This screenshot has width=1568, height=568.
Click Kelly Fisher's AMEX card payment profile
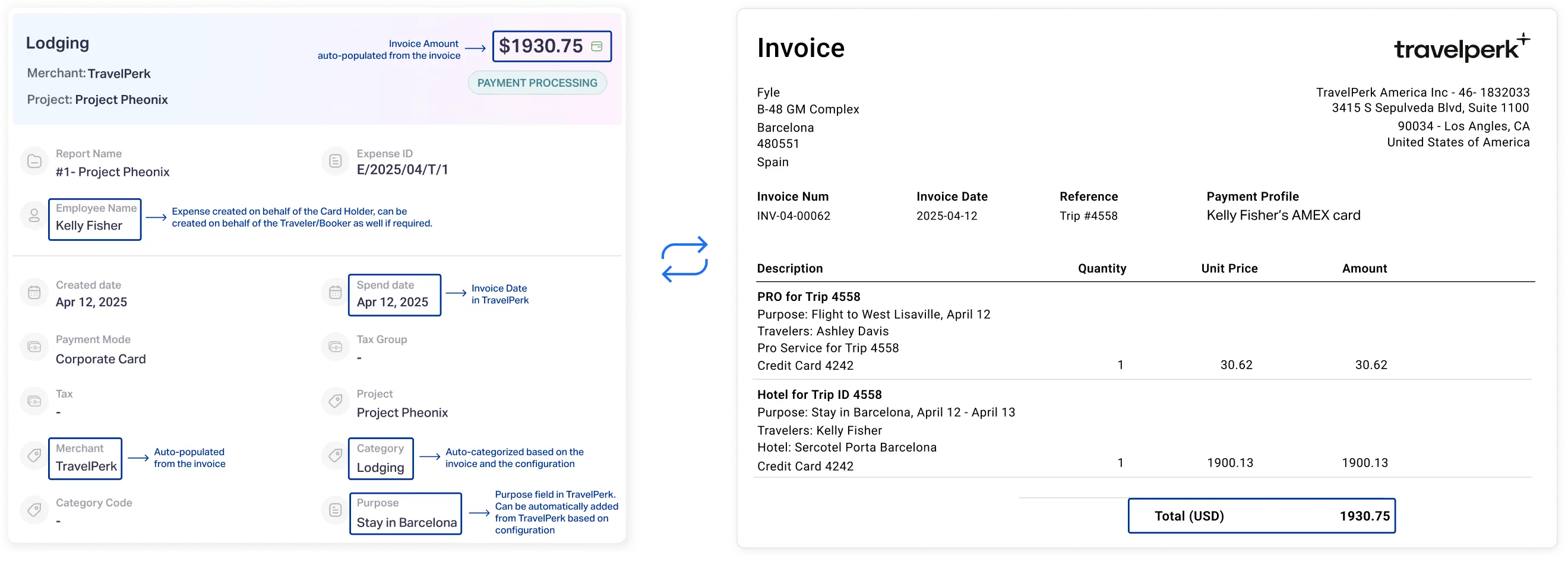click(1283, 215)
